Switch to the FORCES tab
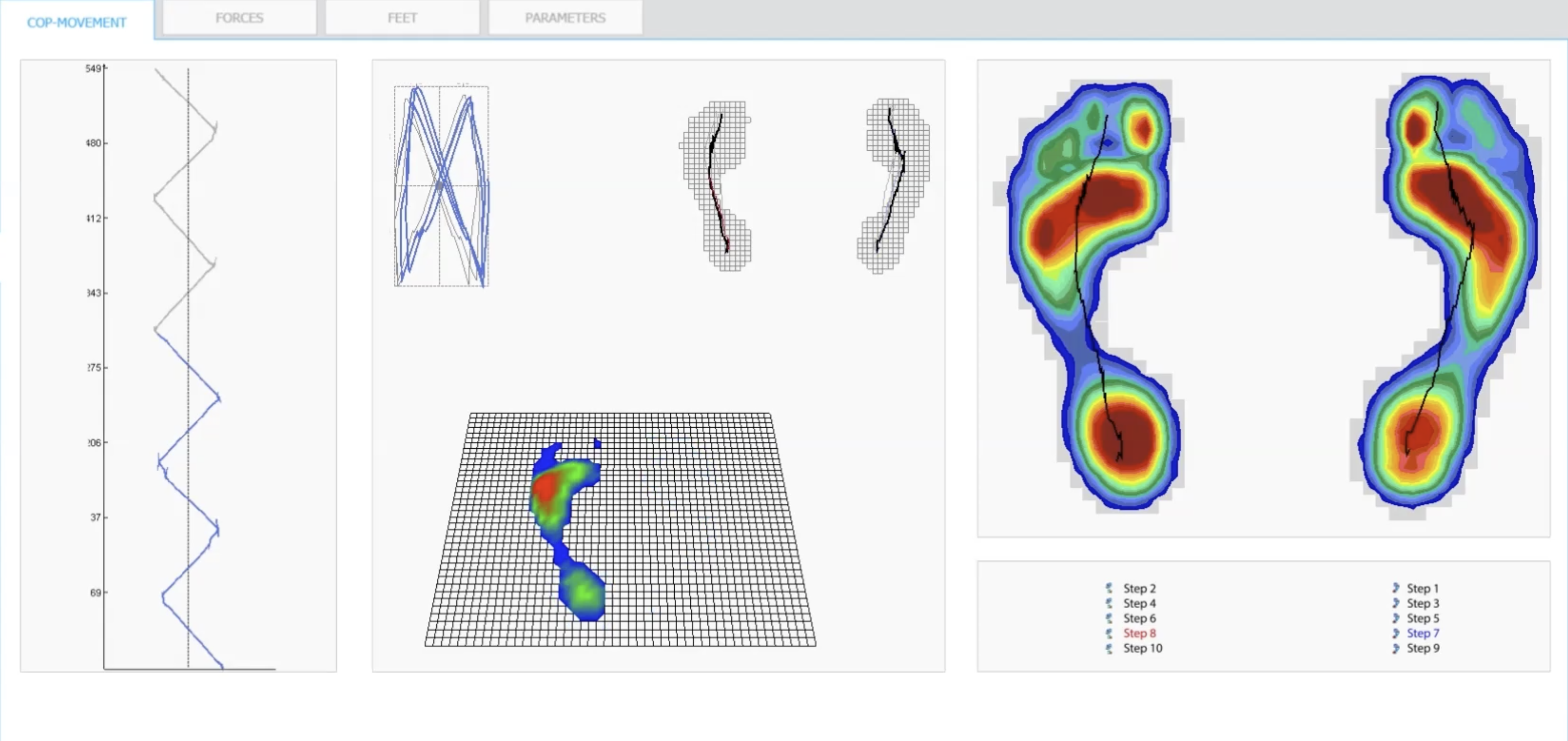Viewport: 1568px width, 741px height. (239, 18)
